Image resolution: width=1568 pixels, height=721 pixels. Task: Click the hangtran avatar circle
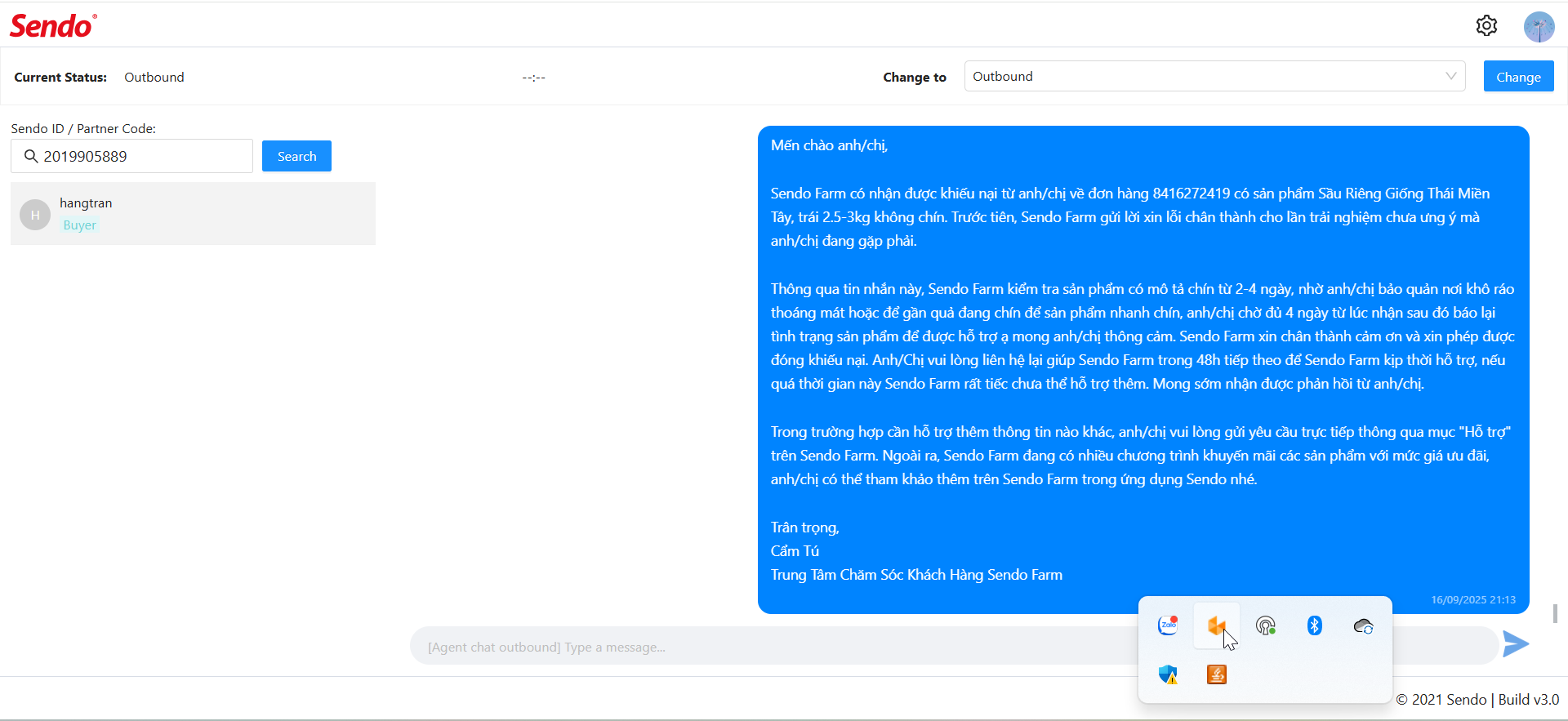point(35,215)
